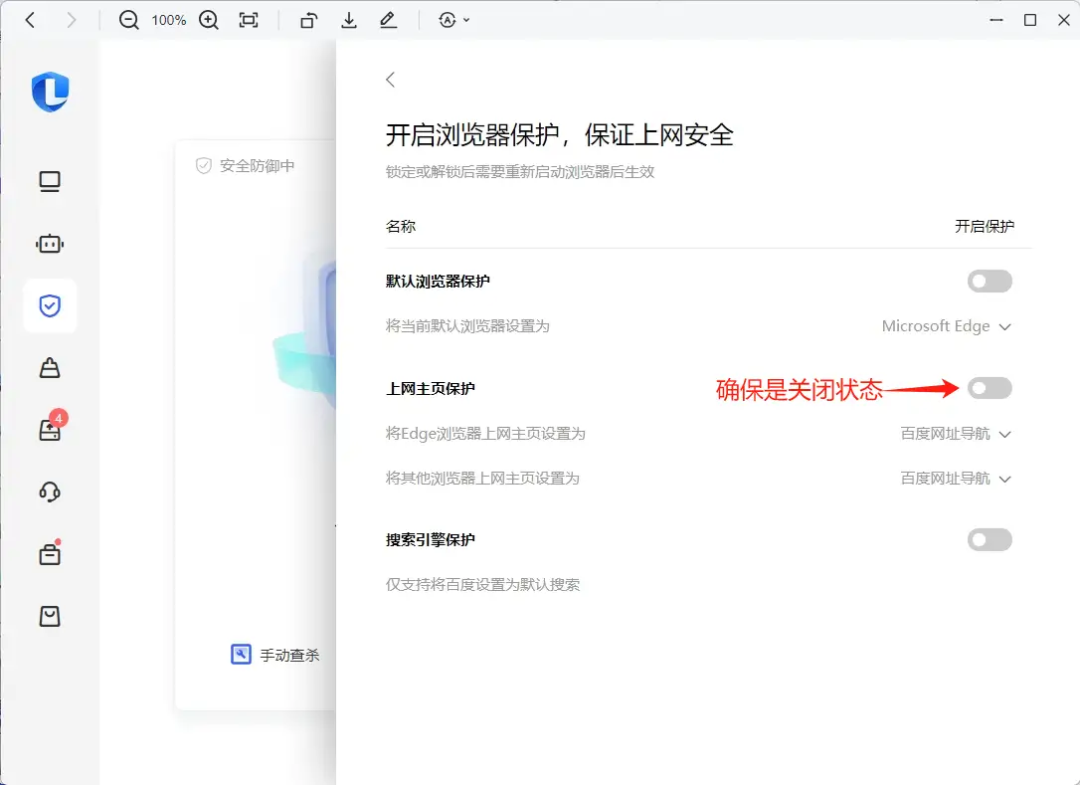Go to next image in viewer
This screenshot has width=1080, height=785.
pyautogui.click(x=71, y=20)
